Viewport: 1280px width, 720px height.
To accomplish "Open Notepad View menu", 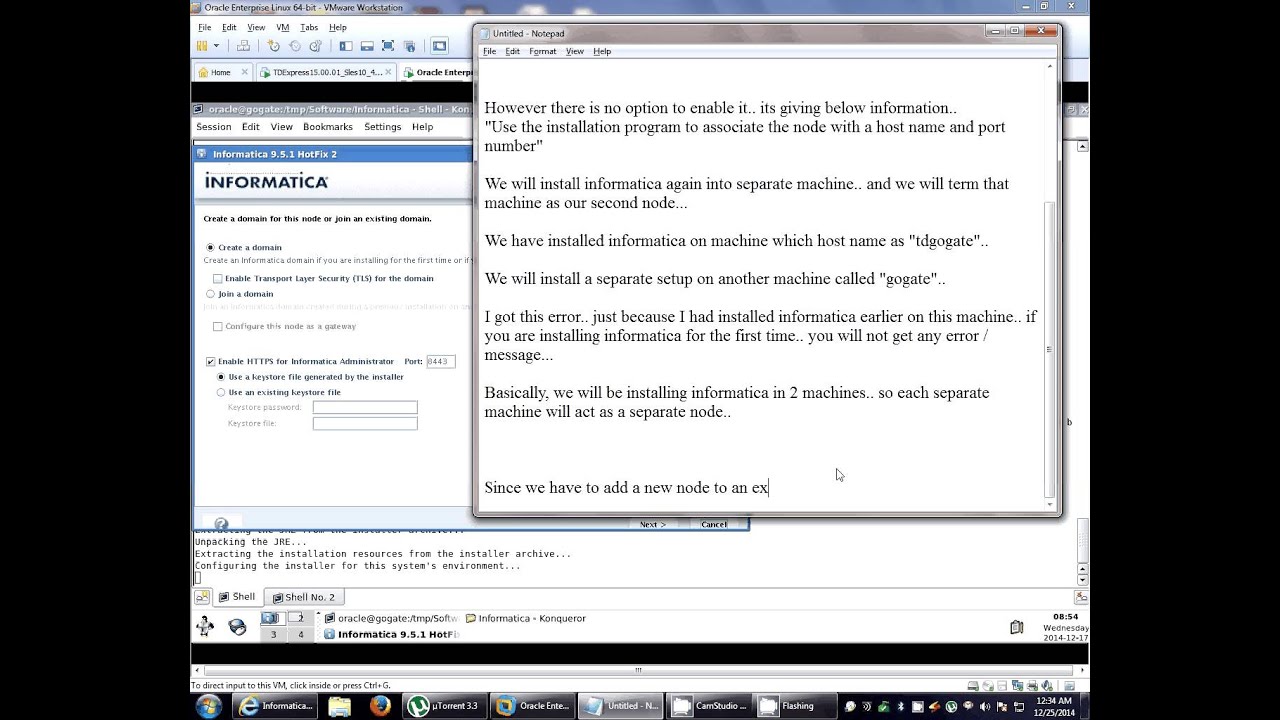I will [574, 51].
